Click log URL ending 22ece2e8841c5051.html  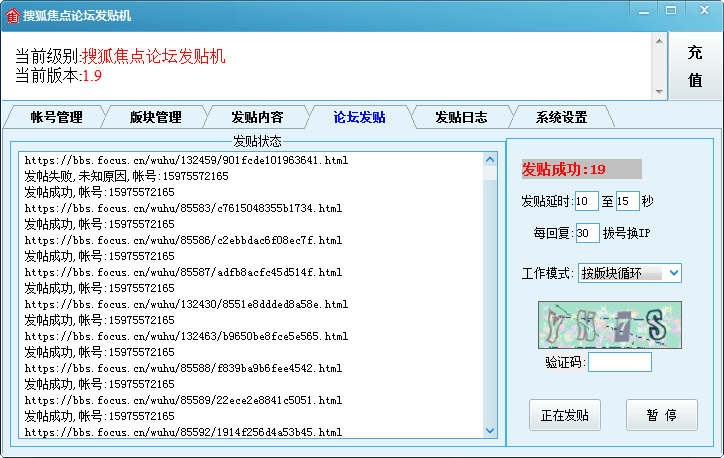[183, 400]
